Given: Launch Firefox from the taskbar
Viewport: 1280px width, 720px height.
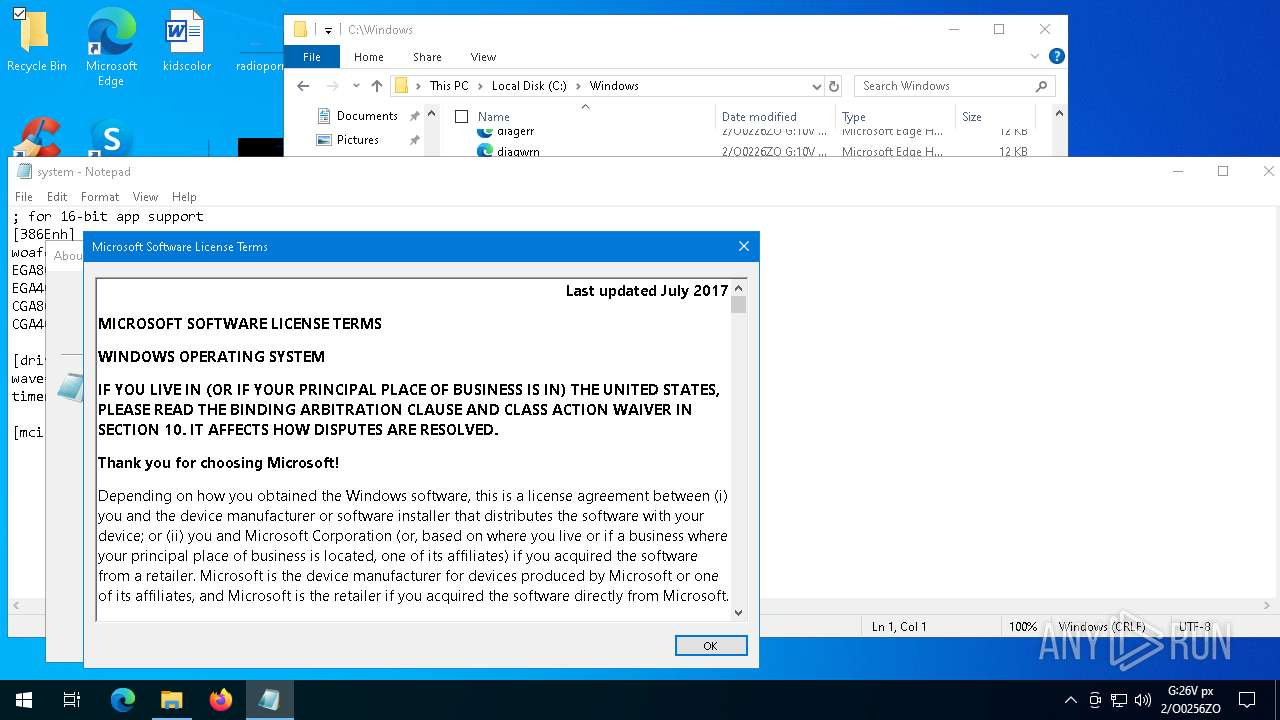Looking at the screenshot, I should click(x=220, y=700).
